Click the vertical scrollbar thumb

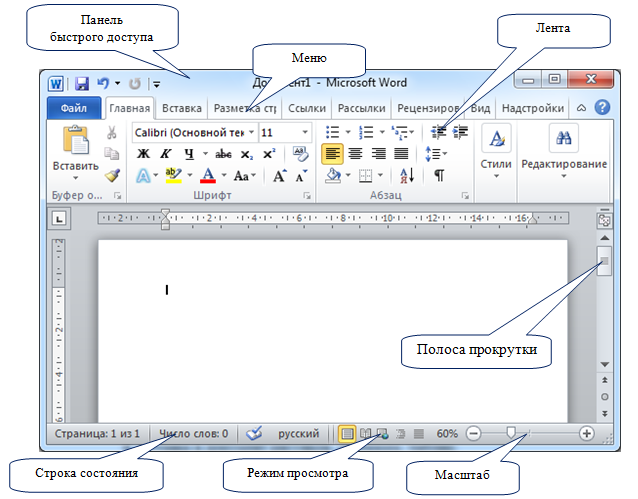point(605,261)
